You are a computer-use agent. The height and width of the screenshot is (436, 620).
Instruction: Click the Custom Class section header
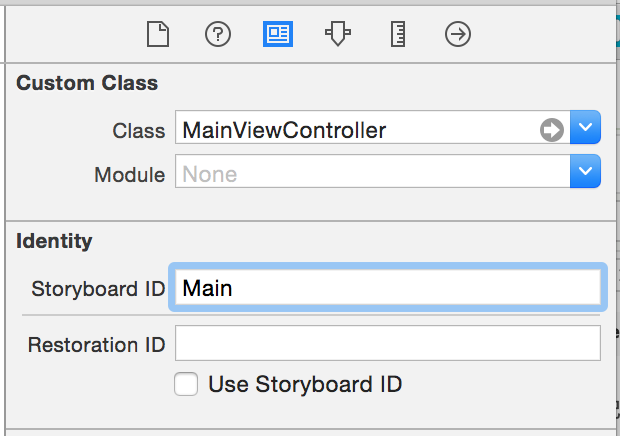tap(87, 83)
